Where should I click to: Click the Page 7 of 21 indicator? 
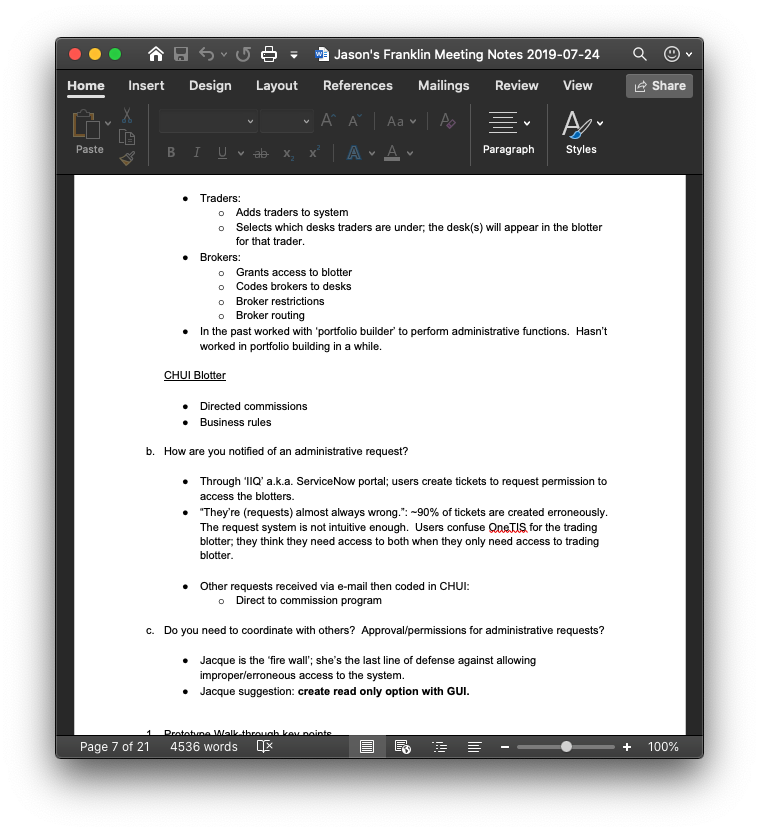[115, 747]
